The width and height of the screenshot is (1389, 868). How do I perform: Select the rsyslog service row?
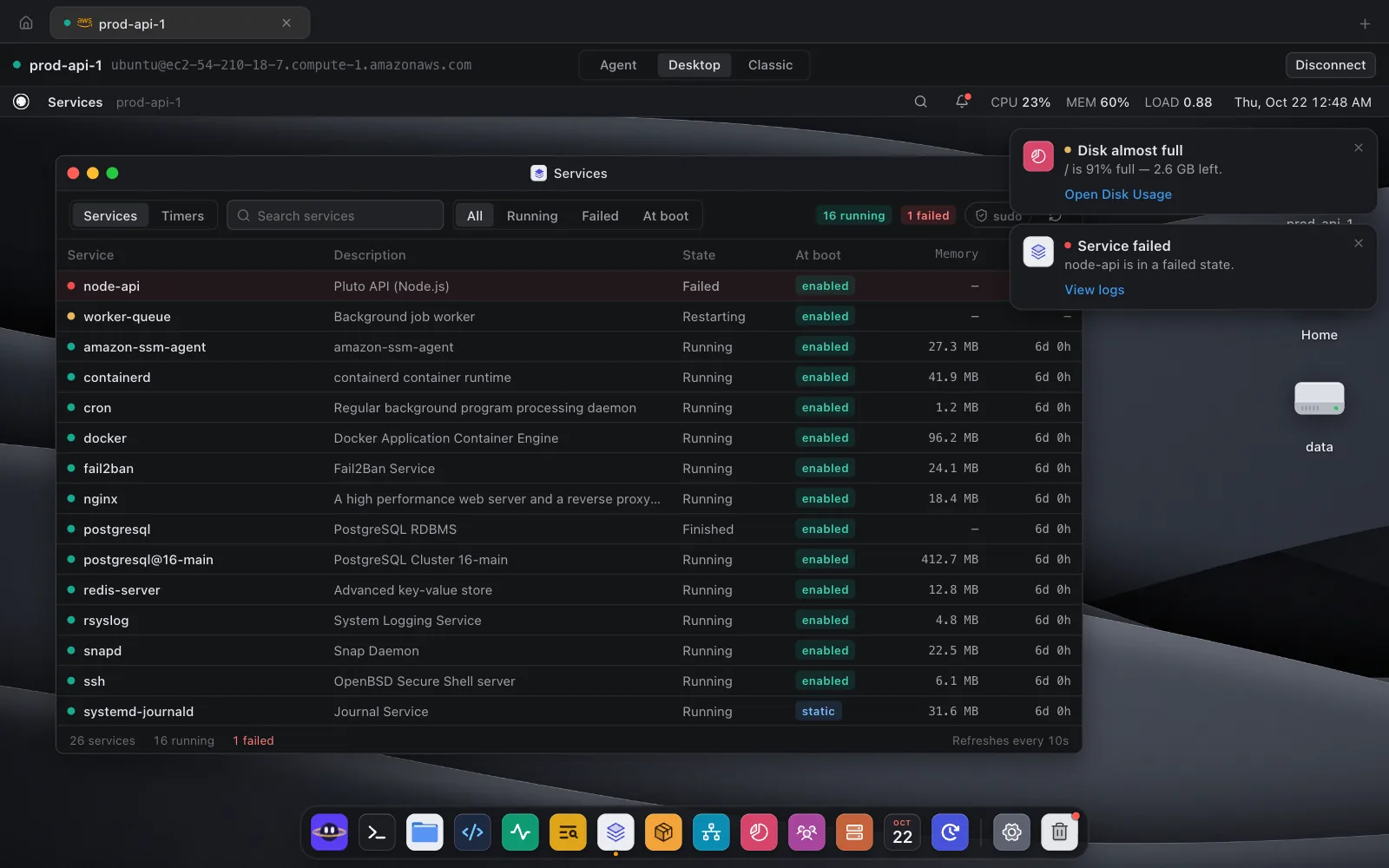click(569, 621)
